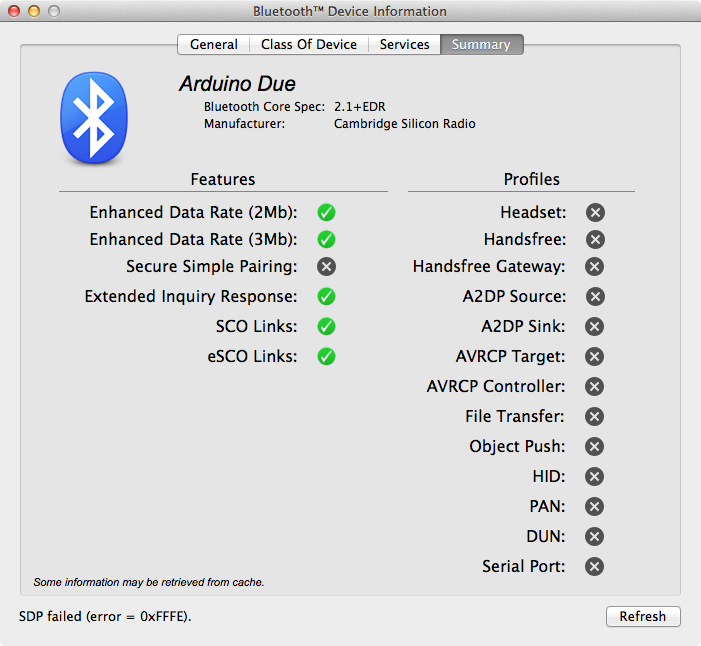Click green check for Enhanced Data Rate (2Mb)
Viewport: 701px width, 646px height.
point(326,212)
